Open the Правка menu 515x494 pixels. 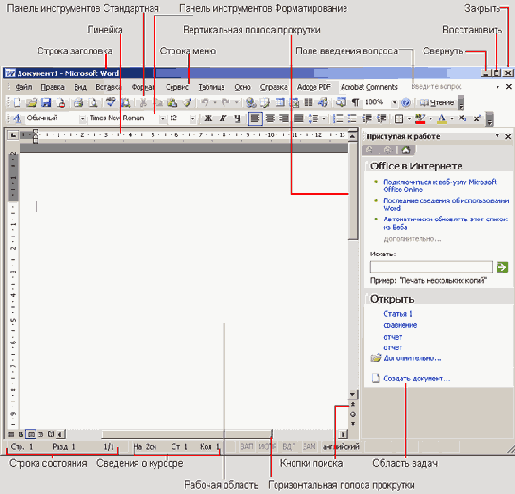click(x=53, y=87)
